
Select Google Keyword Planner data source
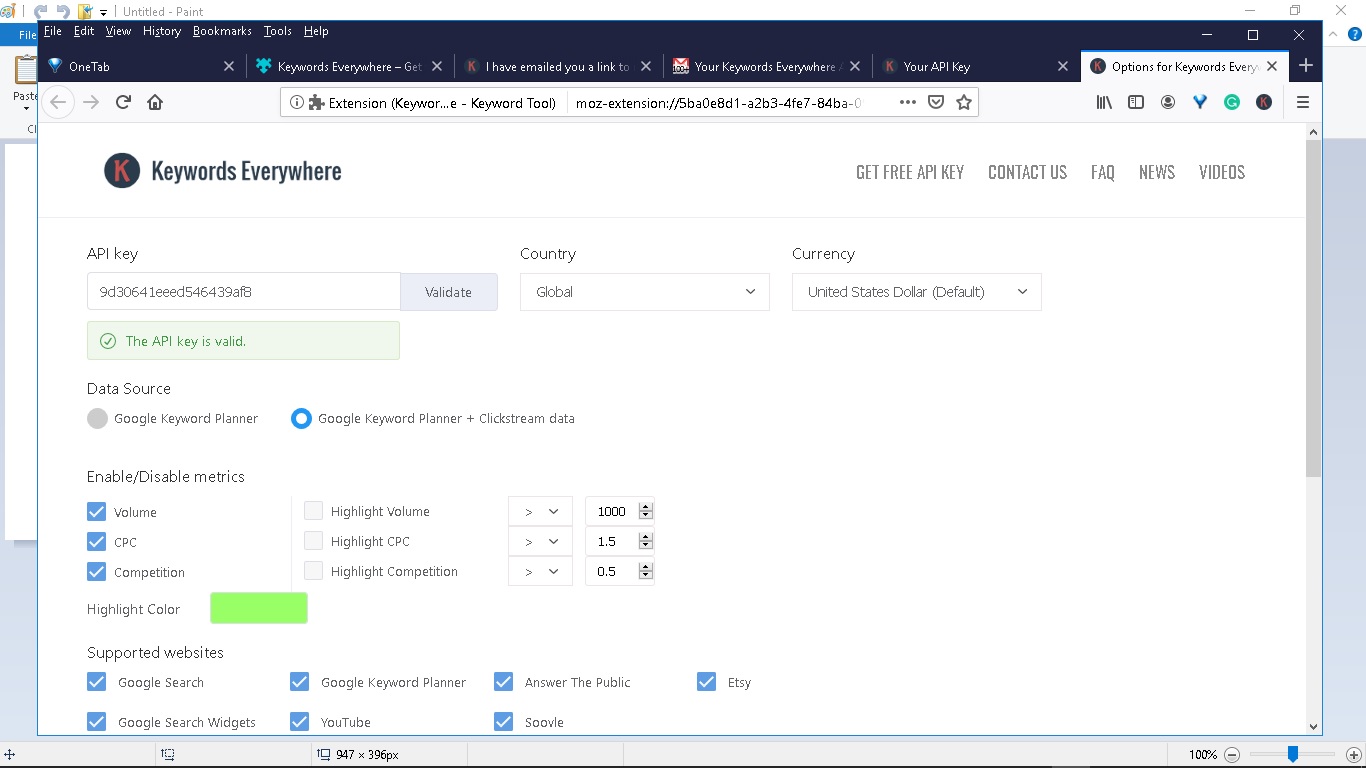click(97, 419)
